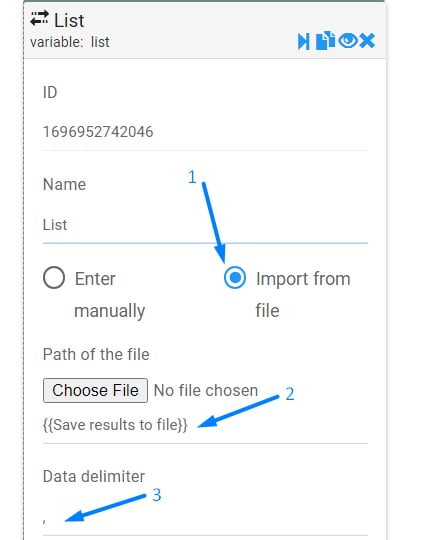The height and width of the screenshot is (540, 426).
Task: Remove the List block with X icon
Action: tap(367, 41)
